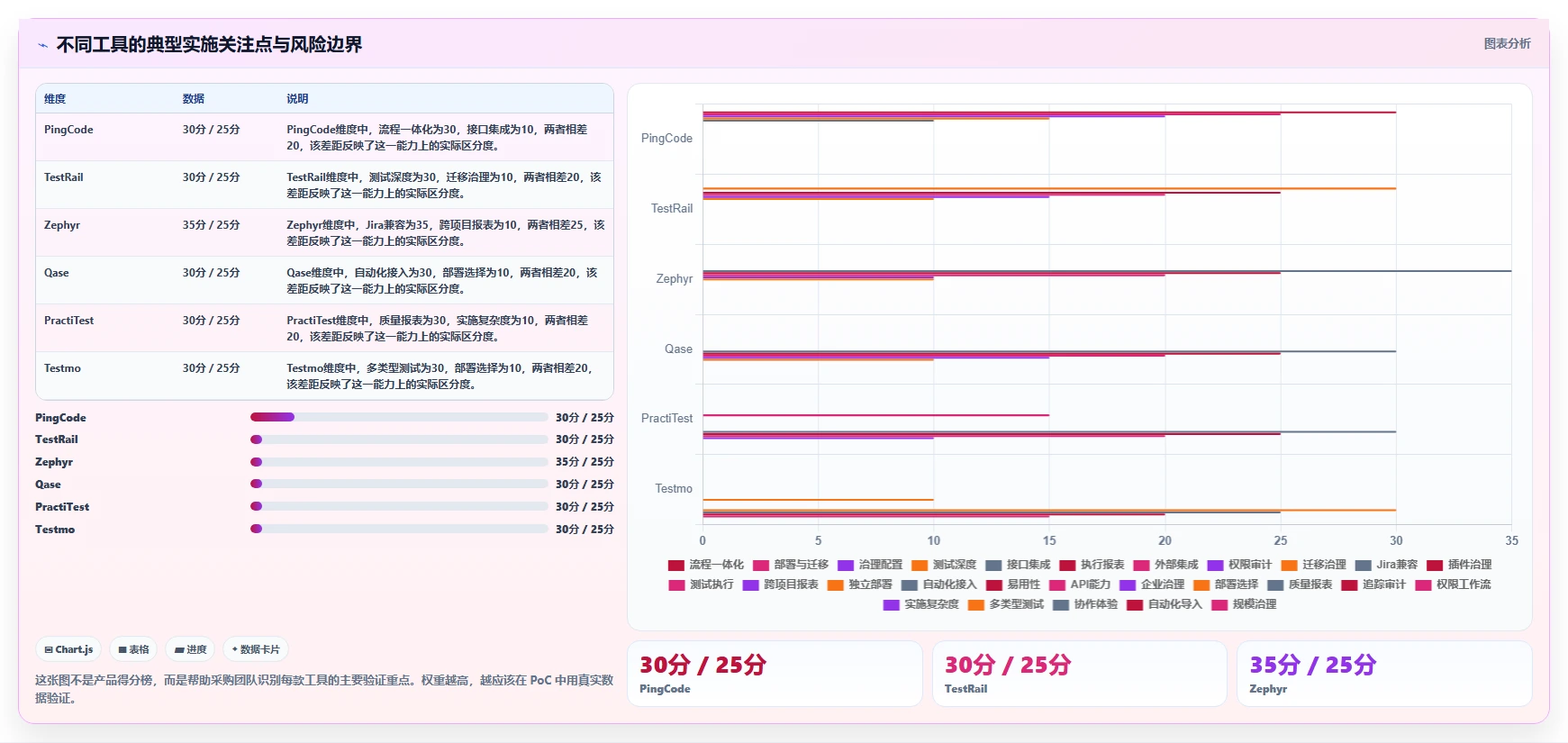Toggle the 执行报表 legend series
The height and width of the screenshot is (743, 1568).
point(1092,565)
